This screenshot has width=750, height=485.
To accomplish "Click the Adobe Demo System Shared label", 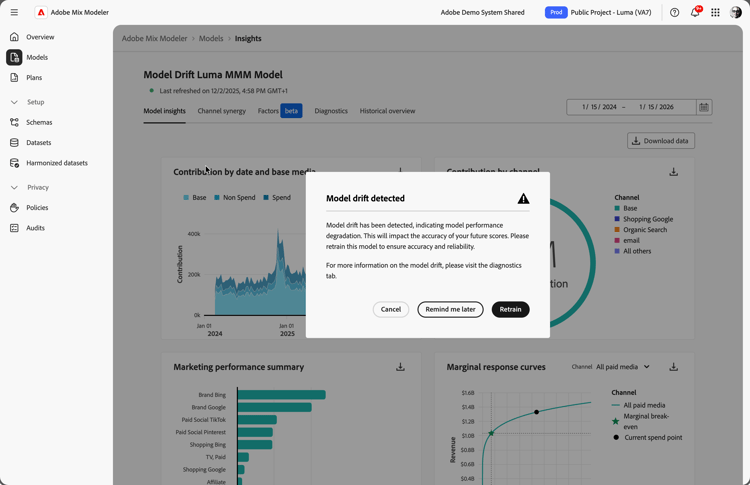I will click(482, 12).
